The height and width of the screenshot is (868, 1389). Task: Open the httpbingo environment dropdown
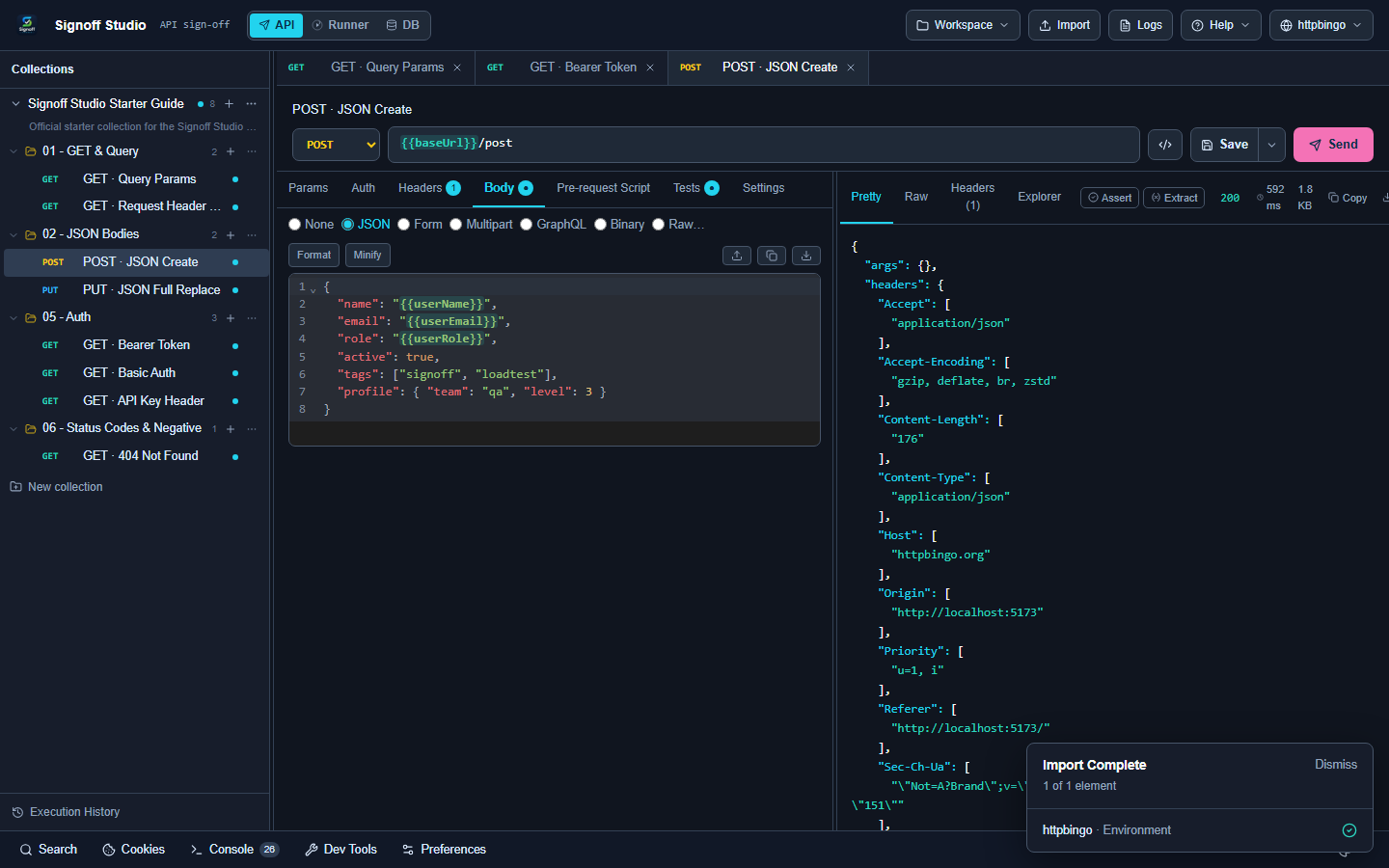[x=1321, y=25]
